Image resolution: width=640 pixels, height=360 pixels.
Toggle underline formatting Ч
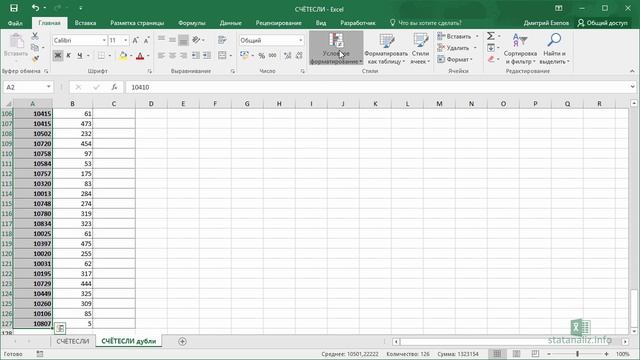[x=80, y=56]
